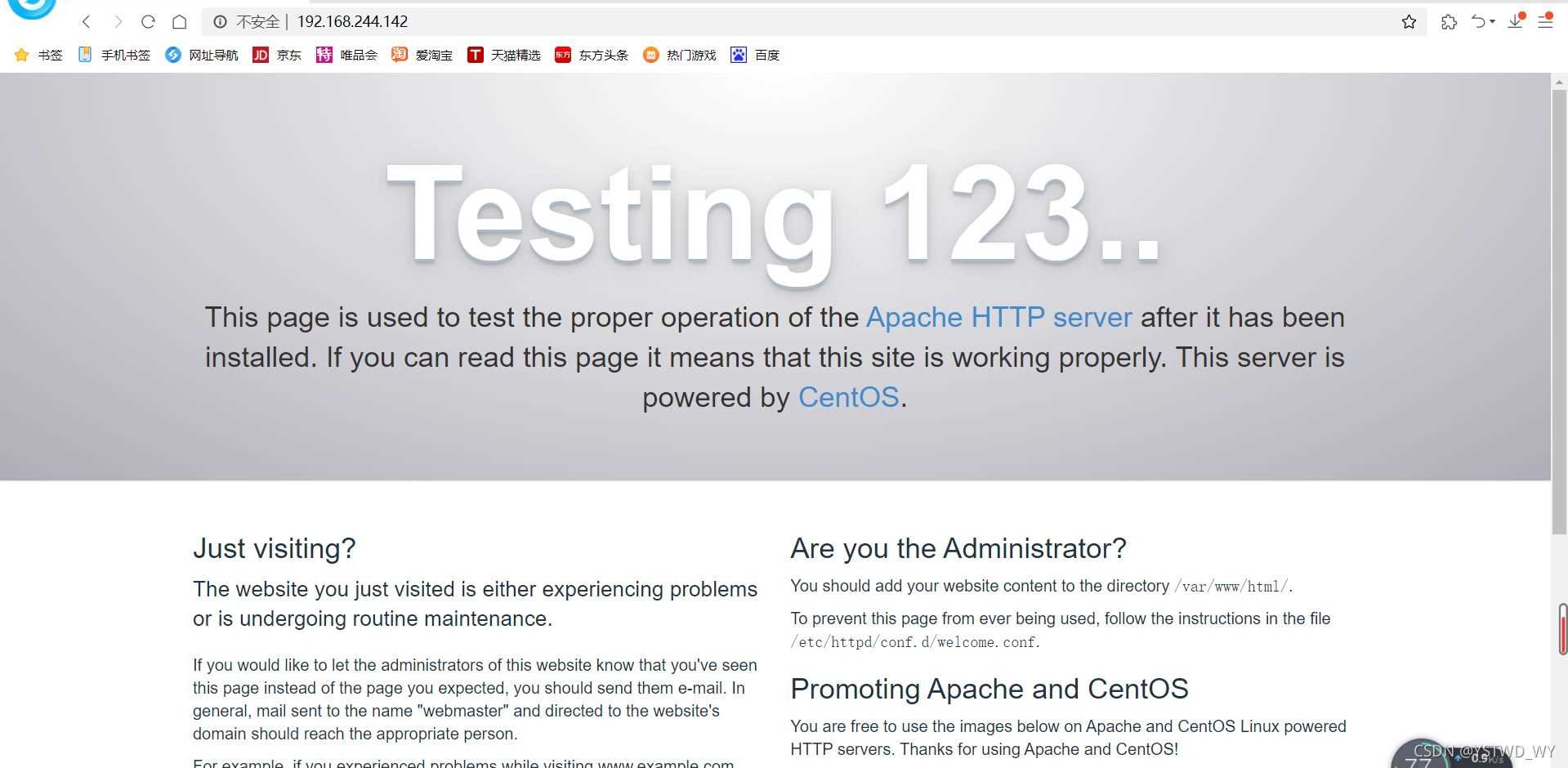Open the 京东 JD bookmark
1568x768 pixels.
click(x=277, y=55)
